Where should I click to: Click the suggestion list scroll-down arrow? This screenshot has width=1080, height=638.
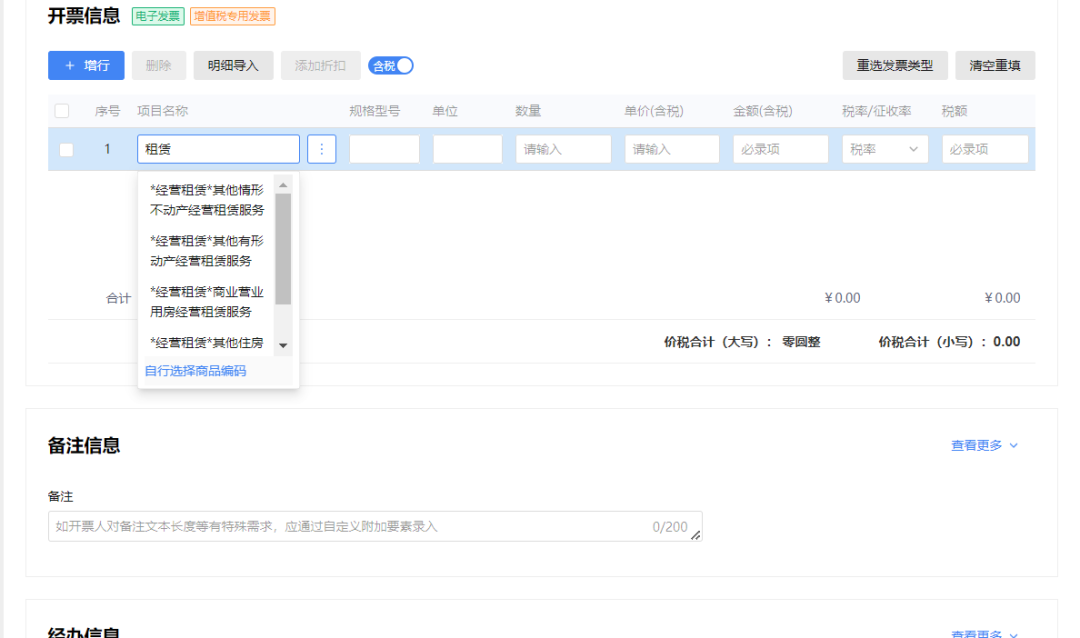(283, 345)
